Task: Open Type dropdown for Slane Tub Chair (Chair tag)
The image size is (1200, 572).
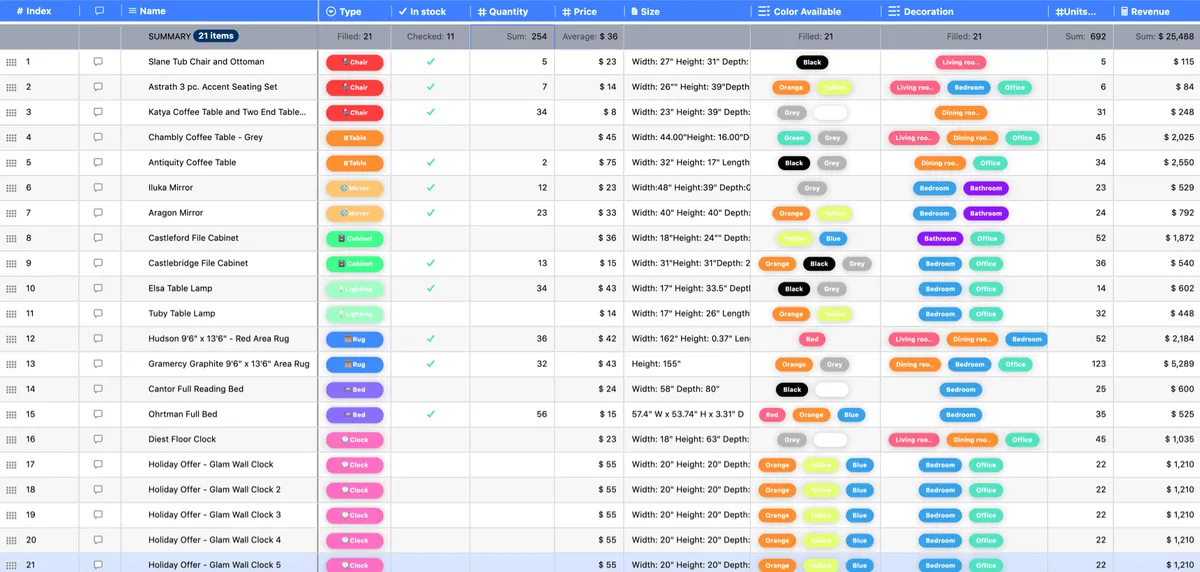Action: click(354, 62)
